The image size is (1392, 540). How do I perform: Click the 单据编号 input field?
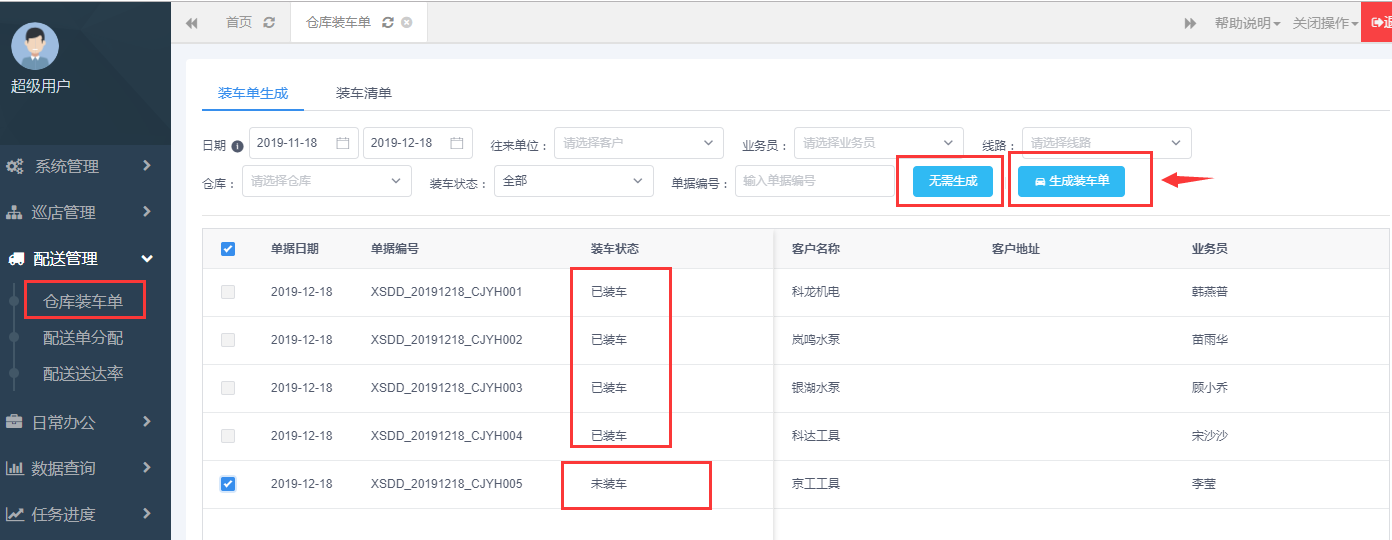[814, 181]
